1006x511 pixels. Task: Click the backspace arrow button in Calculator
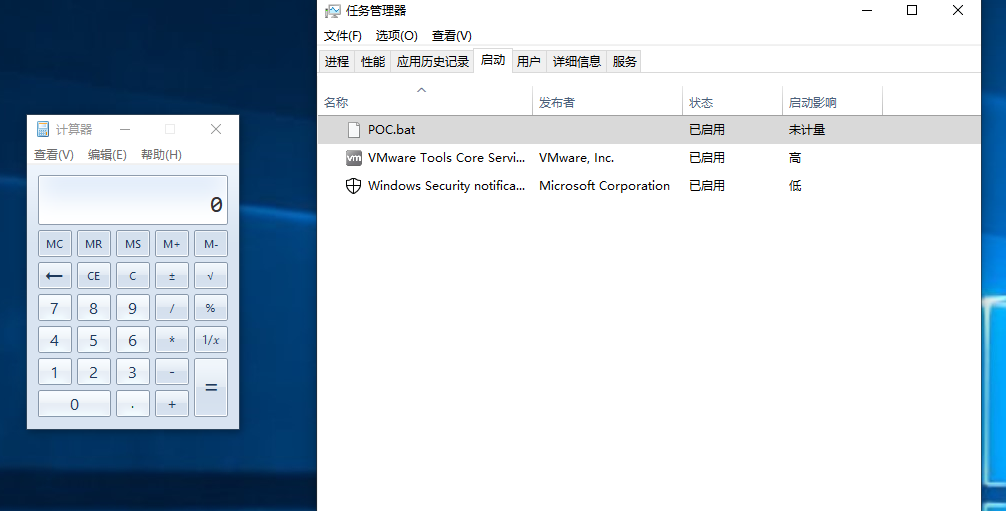[55, 276]
